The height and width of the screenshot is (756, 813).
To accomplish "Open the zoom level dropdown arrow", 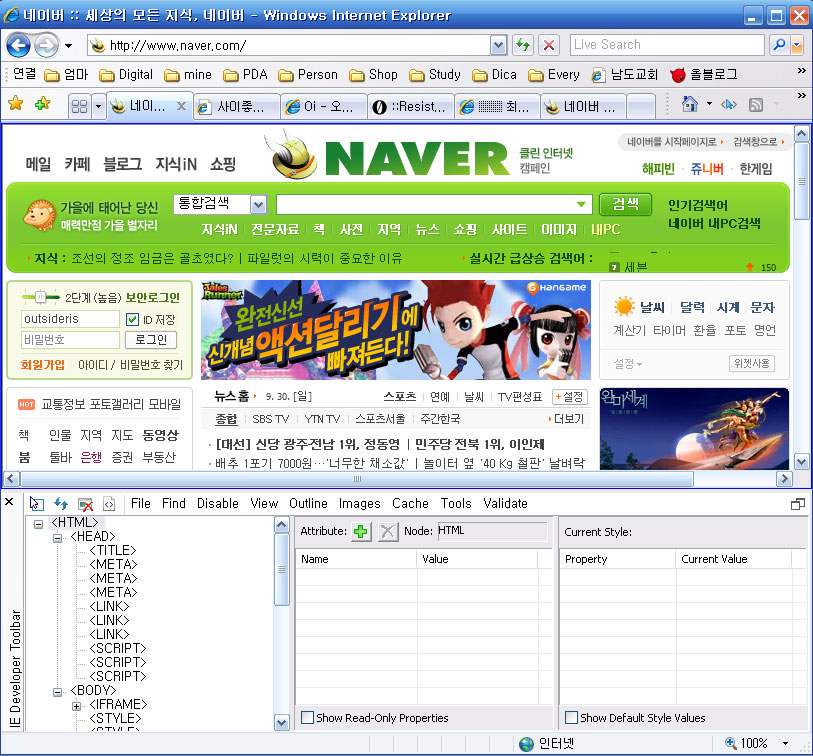I will pyautogui.click(x=786, y=744).
